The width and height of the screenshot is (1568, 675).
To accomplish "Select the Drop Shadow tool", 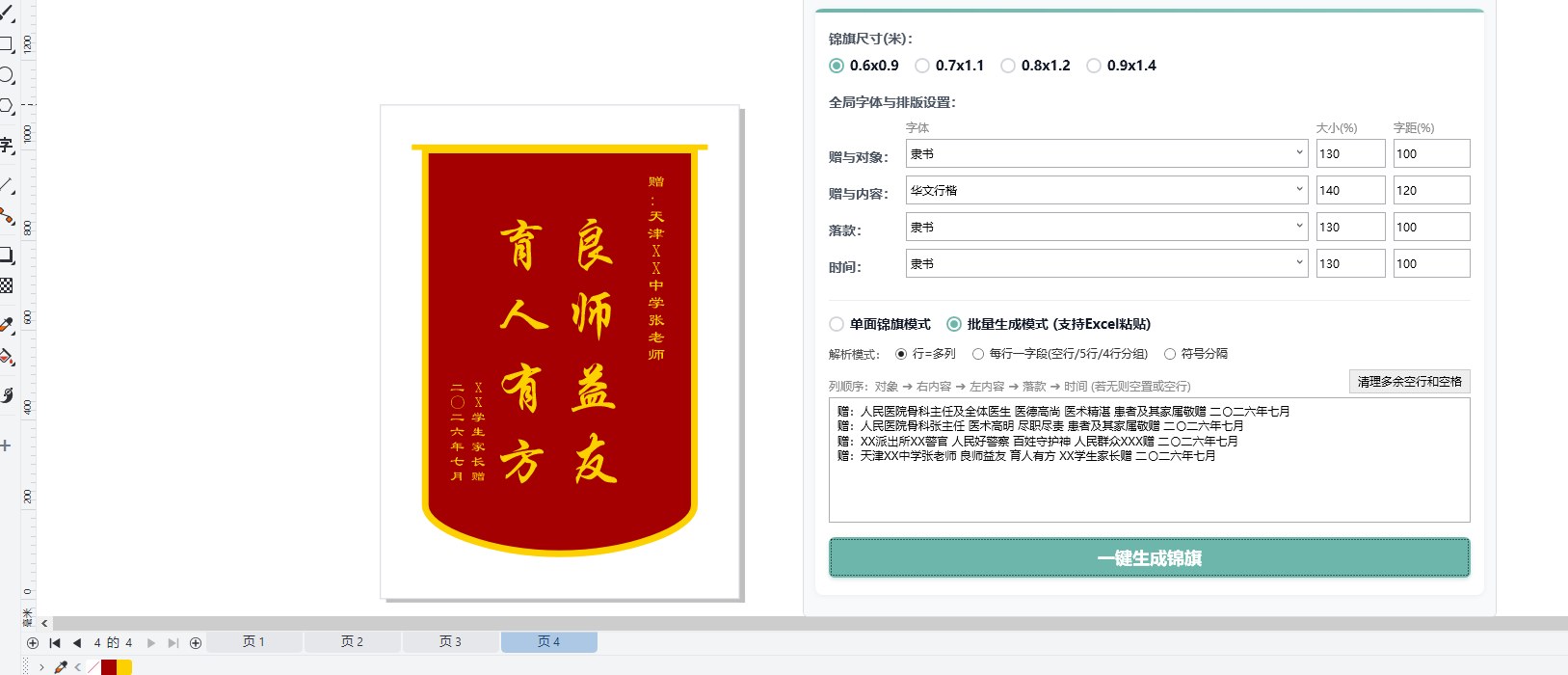I will [6, 256].
